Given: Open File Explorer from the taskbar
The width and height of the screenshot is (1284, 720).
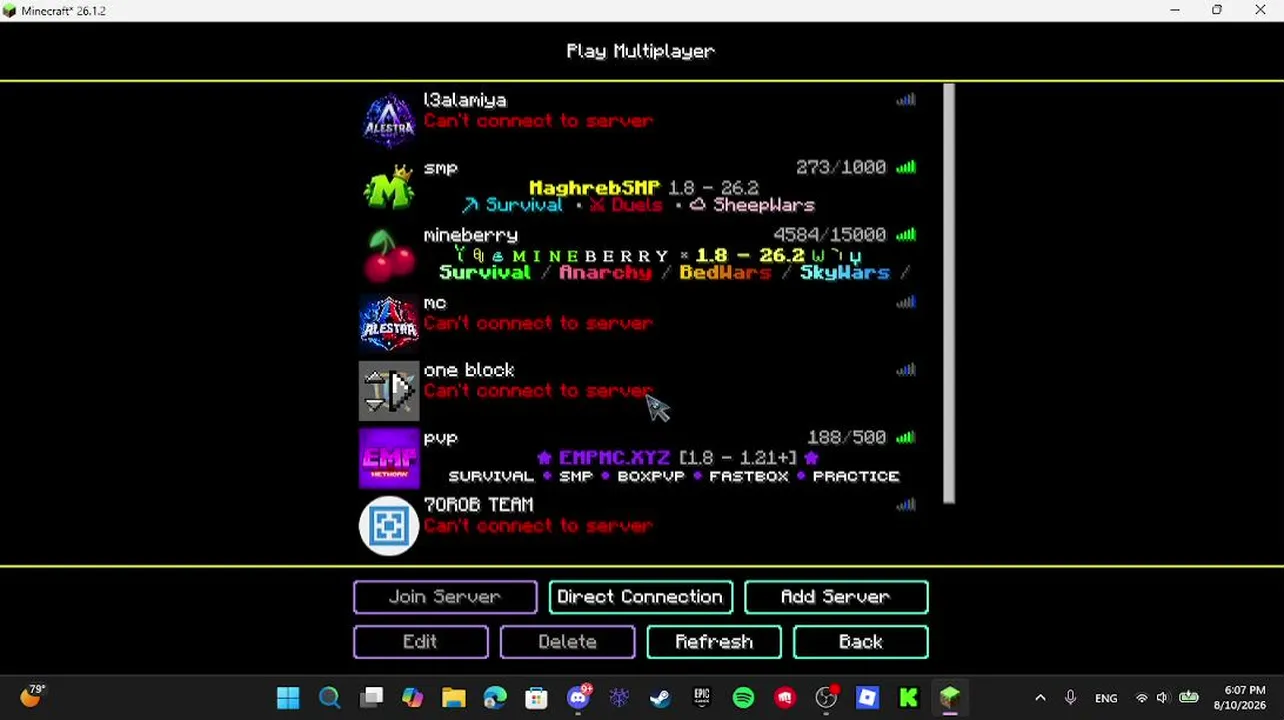Looking at the screenshot, I should 454,697.
